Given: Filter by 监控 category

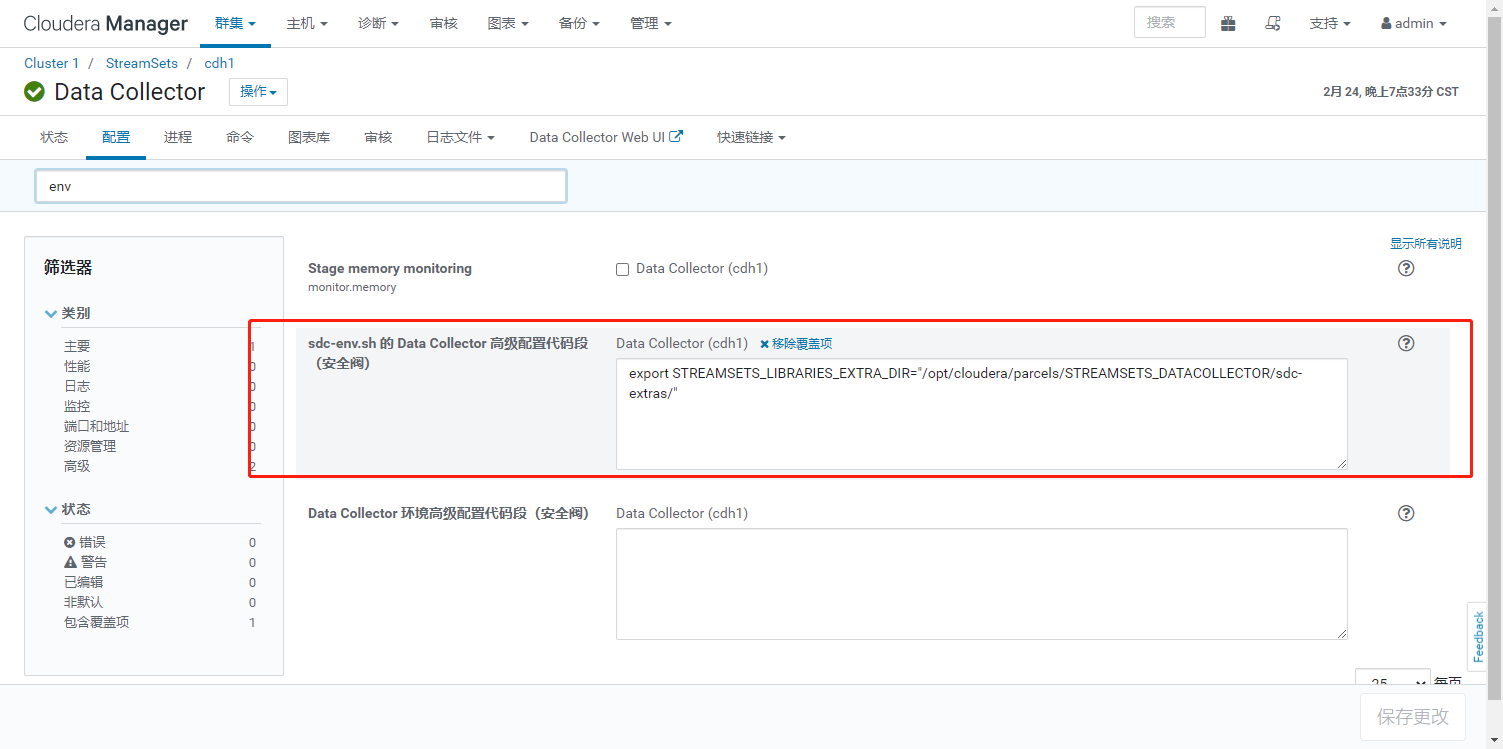Looking at the screenshot, I should point(77,406).
